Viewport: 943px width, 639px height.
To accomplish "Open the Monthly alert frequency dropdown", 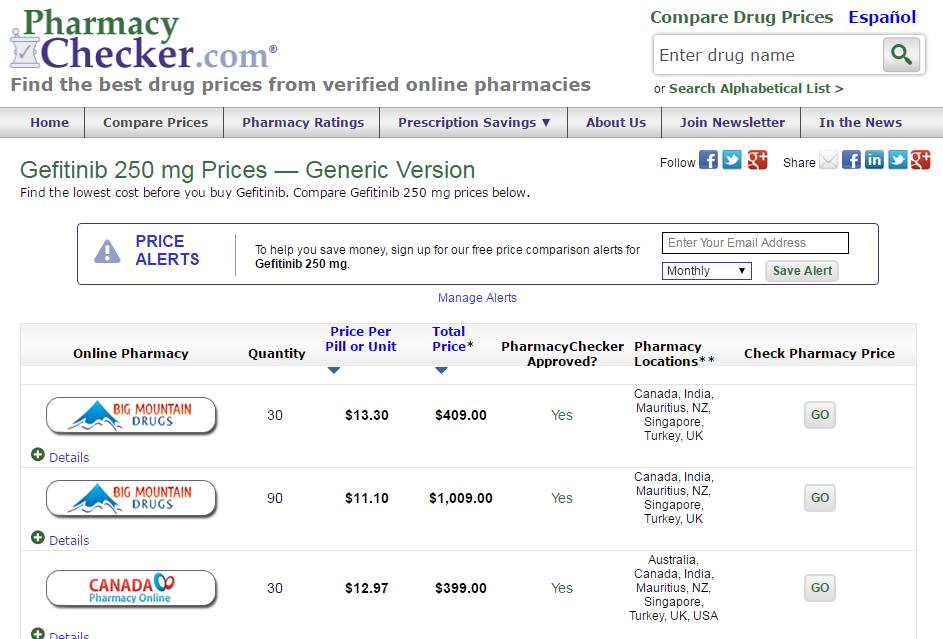I will click(706, 271).
